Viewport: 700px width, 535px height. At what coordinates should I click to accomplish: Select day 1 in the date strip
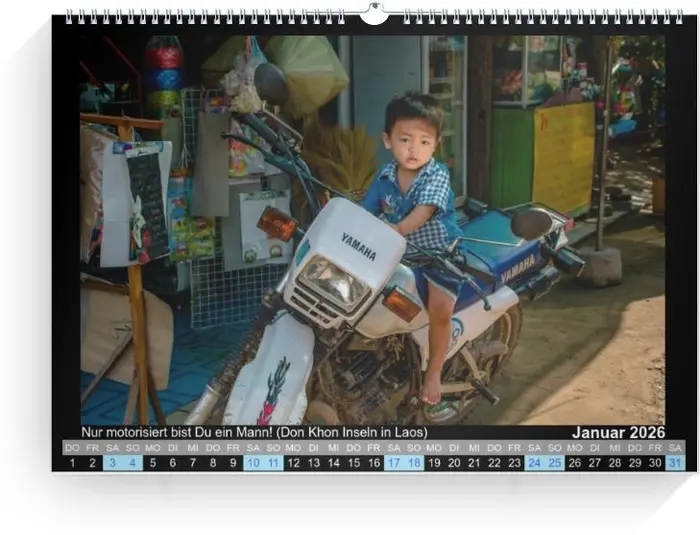coord(72,463)
